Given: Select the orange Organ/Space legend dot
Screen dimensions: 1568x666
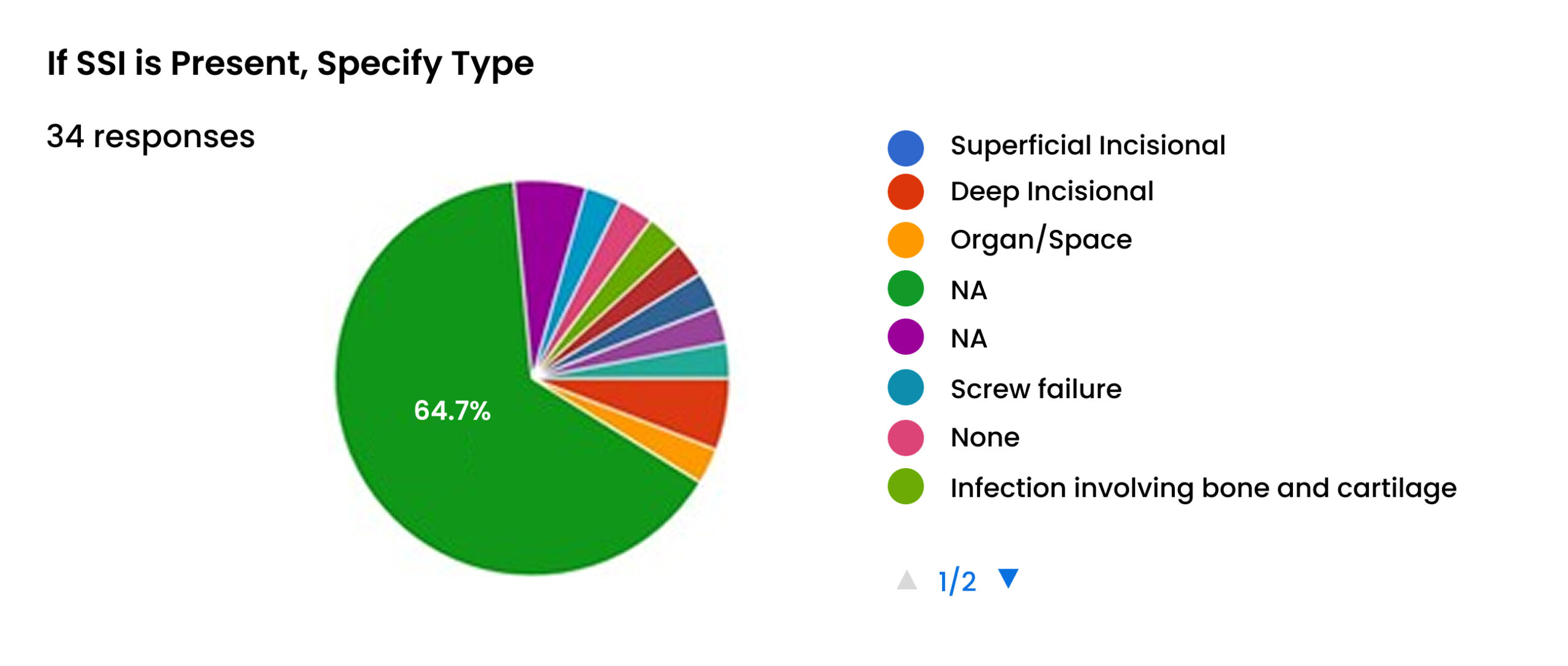Looking at the screenshot, I should pos(905,240).
